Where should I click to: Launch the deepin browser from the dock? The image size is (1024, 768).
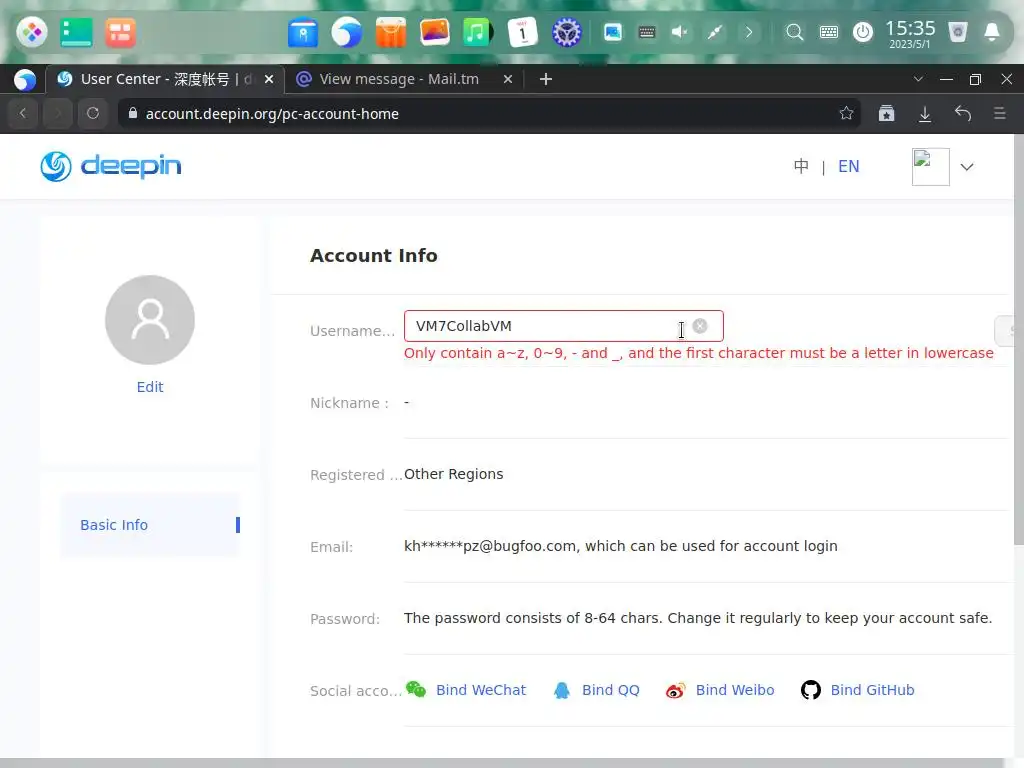(346, 32)
